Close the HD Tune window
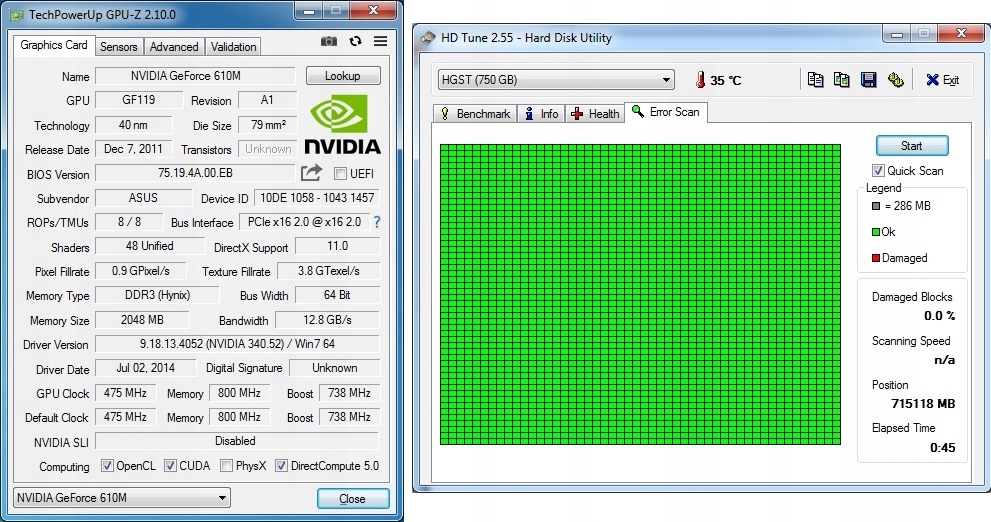The width and height of the screenshot is (991, 522). coord(962,34)
